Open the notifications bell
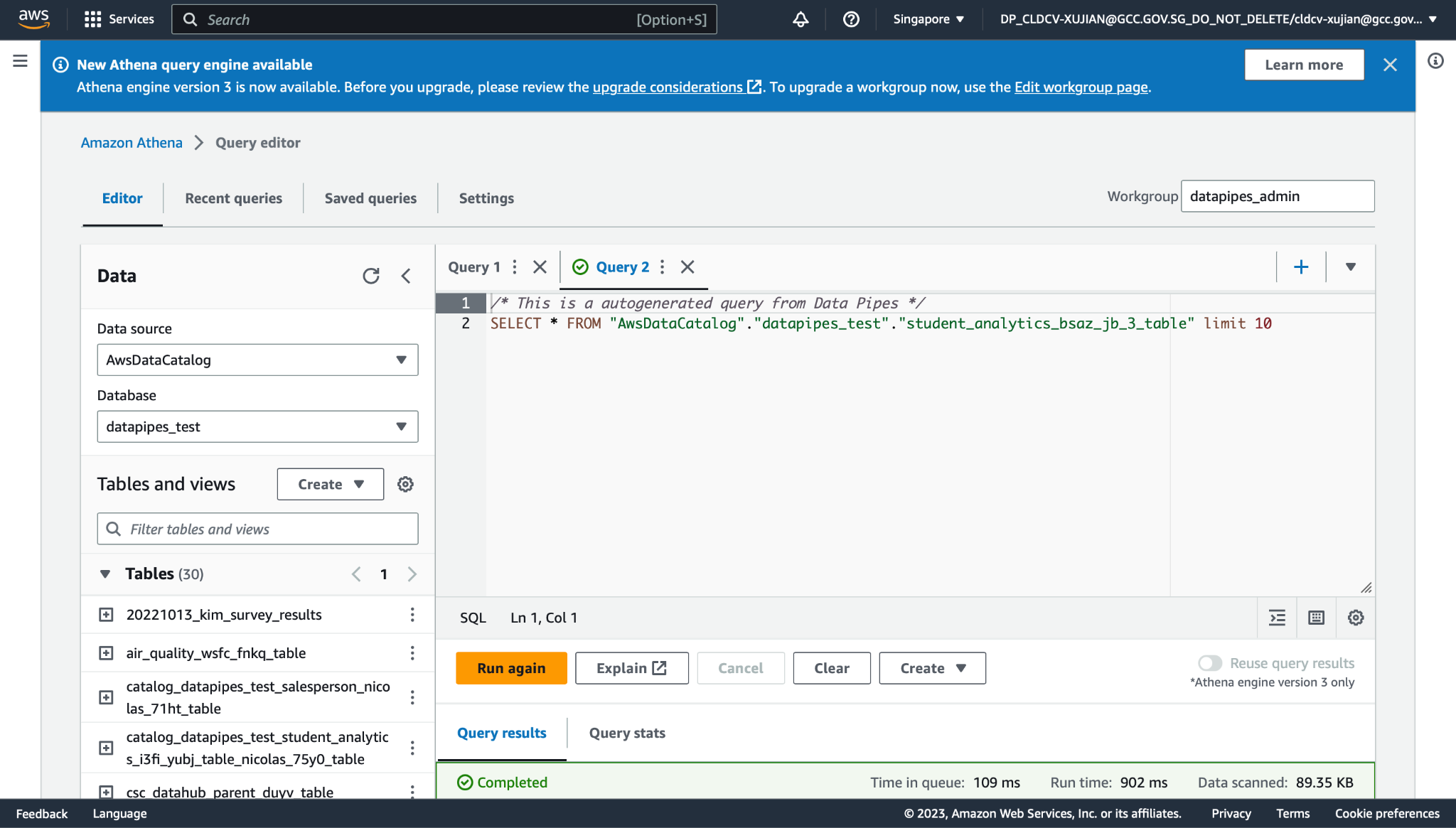 801,19
